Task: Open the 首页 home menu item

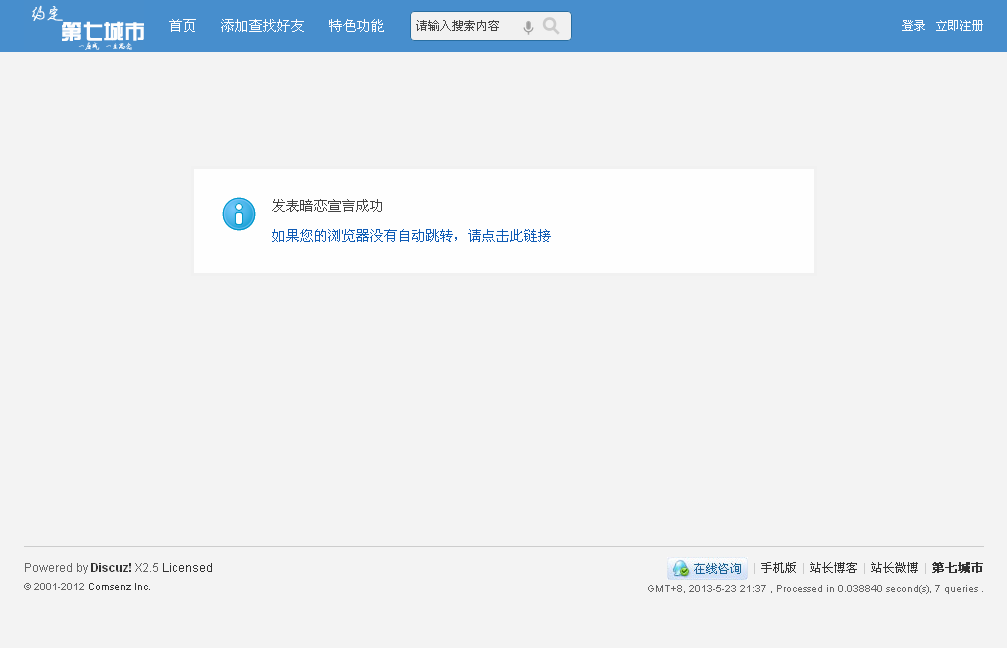Action: point(182,26)
